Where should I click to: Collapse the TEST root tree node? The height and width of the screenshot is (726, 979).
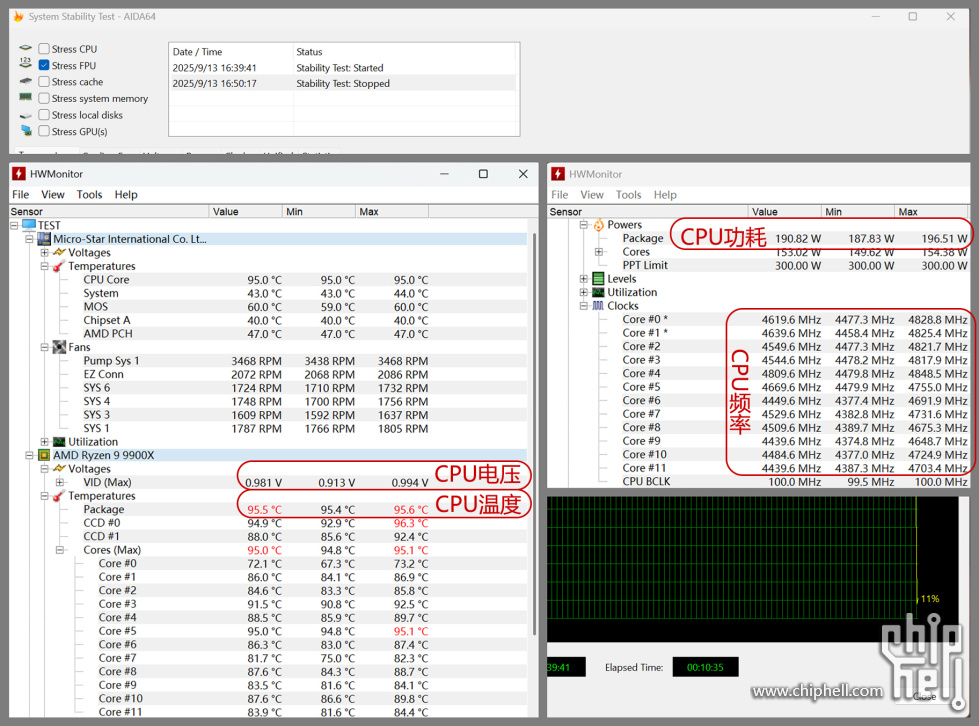click(x=14, y=225)
